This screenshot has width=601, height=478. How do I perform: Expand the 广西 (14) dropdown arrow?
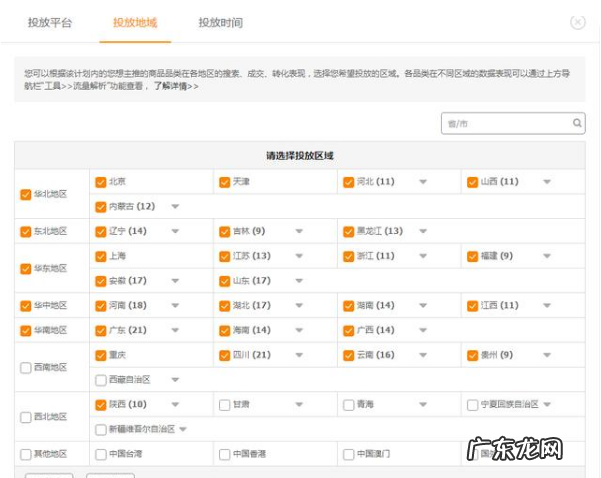point(423,330)
